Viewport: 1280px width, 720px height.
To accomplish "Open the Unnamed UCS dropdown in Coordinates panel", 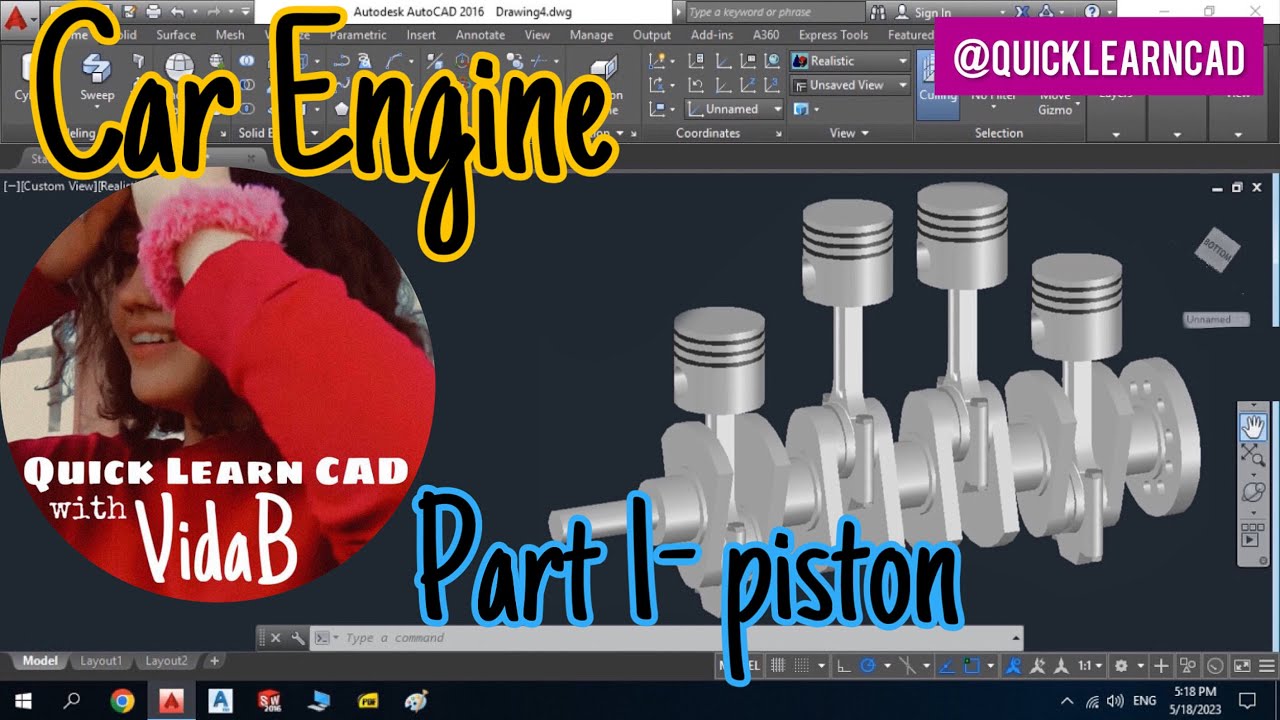I will (736, 109).
